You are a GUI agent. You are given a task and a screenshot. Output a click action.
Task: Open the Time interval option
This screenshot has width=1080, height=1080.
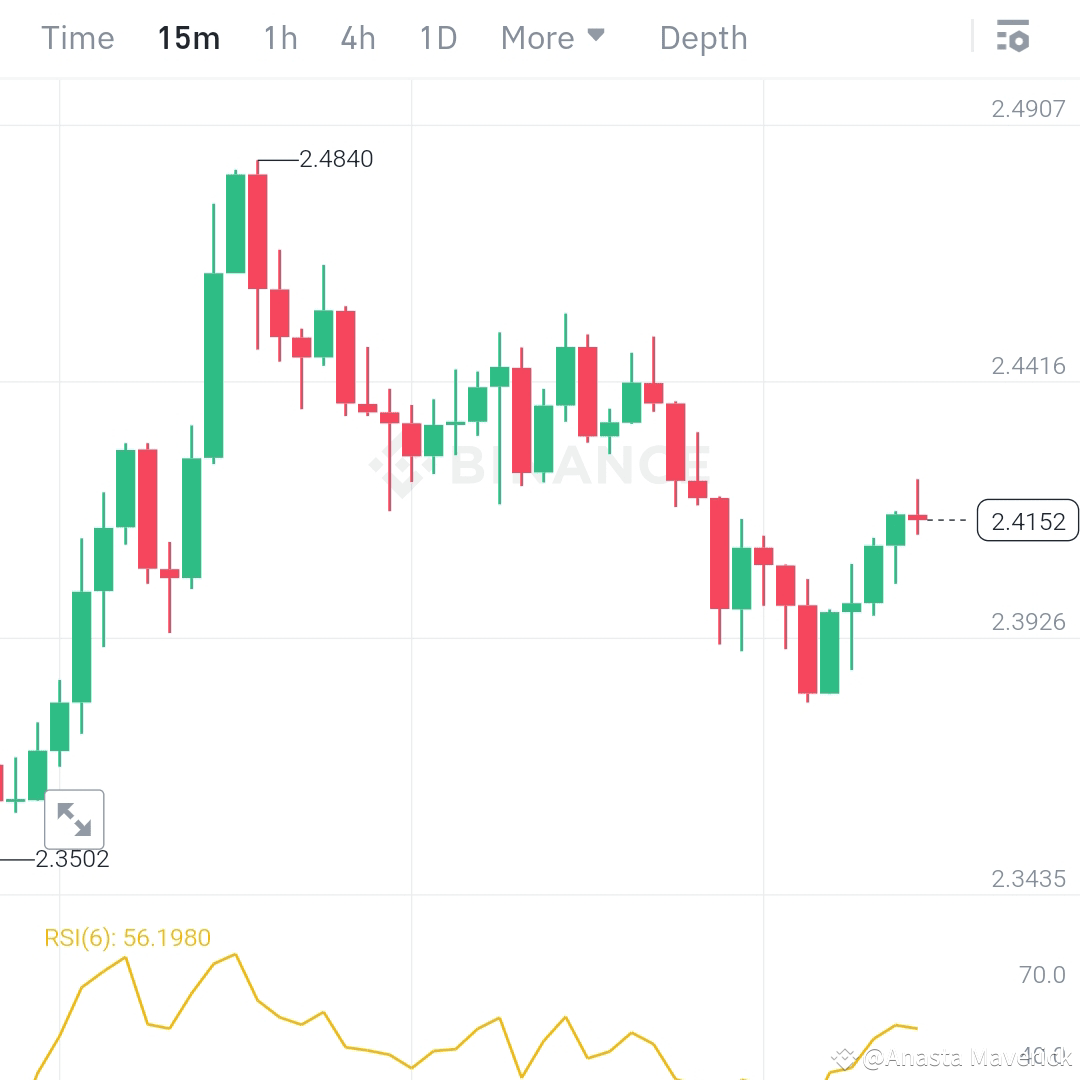click(x=77, y=37)
